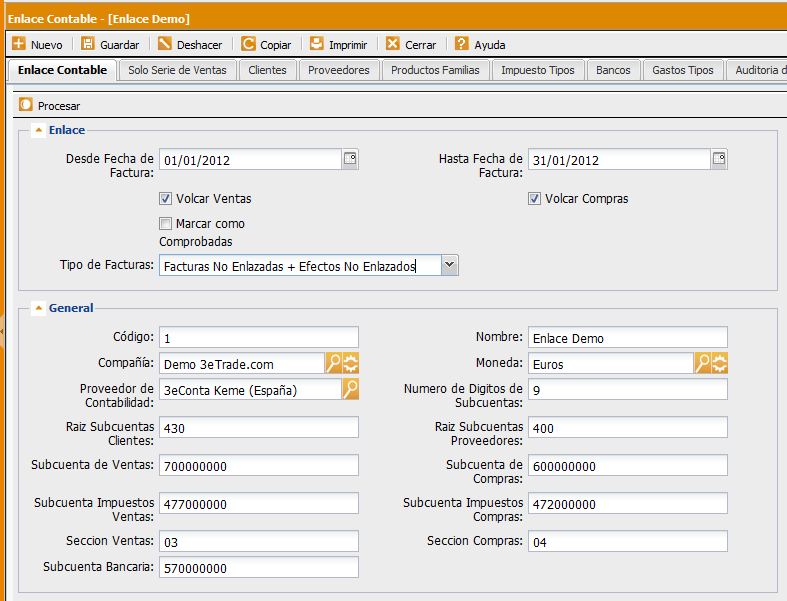Click the Nombre field with Enlace Demo

point(628,337)
